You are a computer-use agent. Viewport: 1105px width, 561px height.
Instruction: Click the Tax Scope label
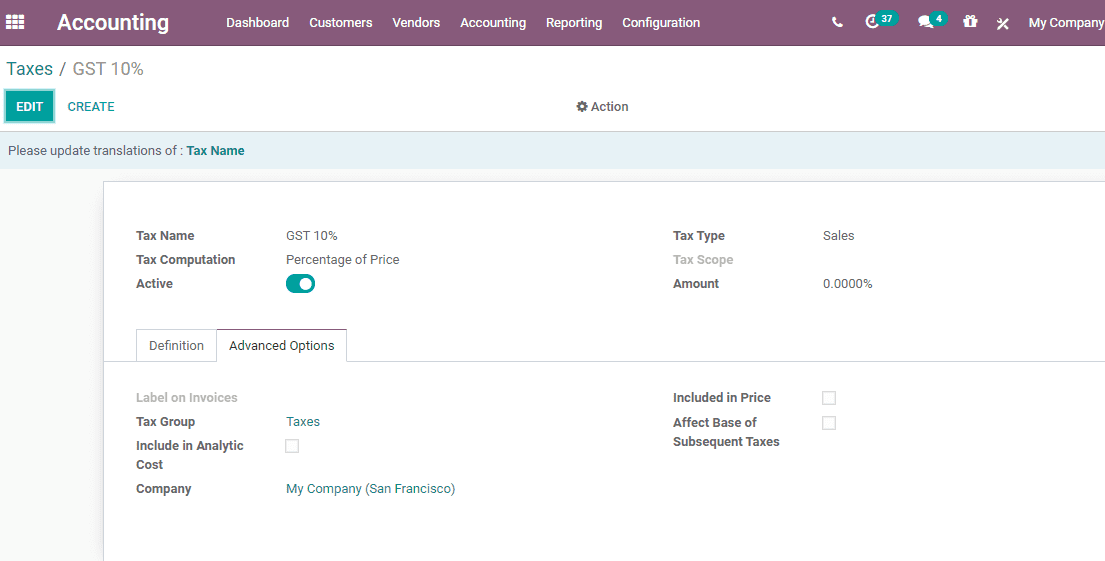tap(703, 259)
